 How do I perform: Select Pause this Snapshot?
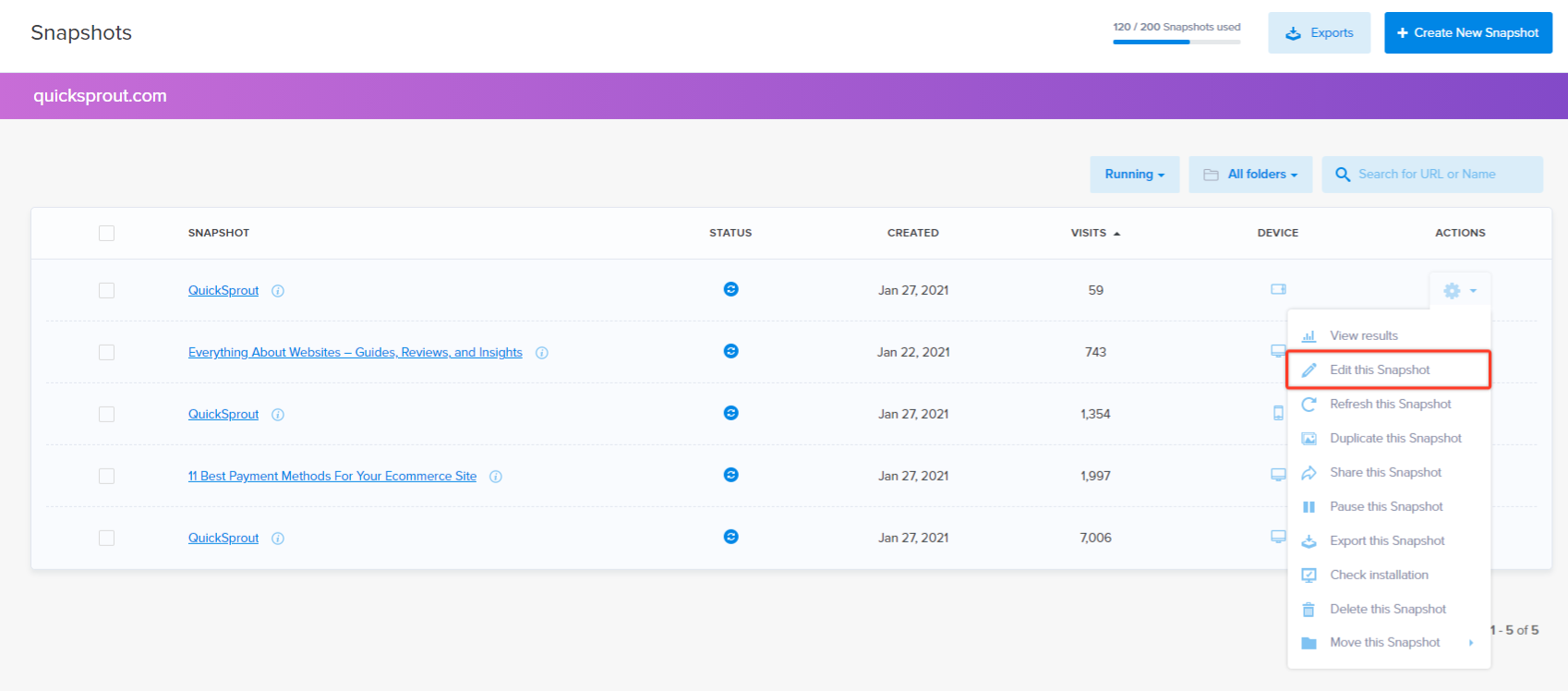(x=1389, y=507)
